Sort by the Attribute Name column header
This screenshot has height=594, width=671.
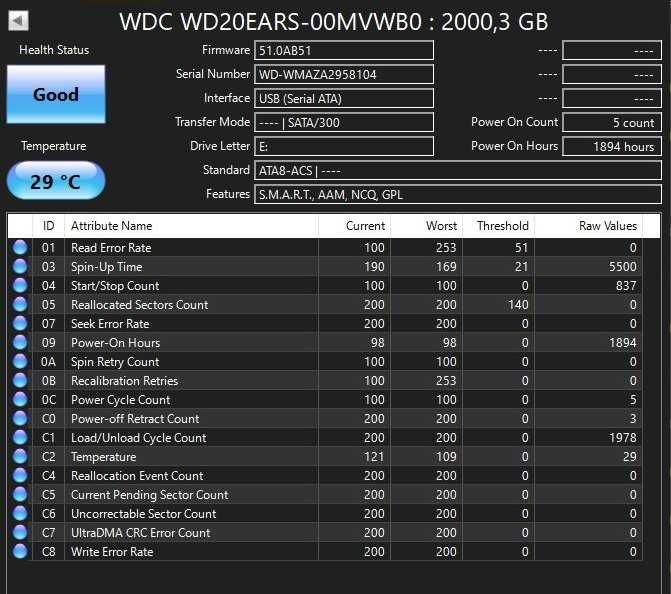click(x=191, y=226)
